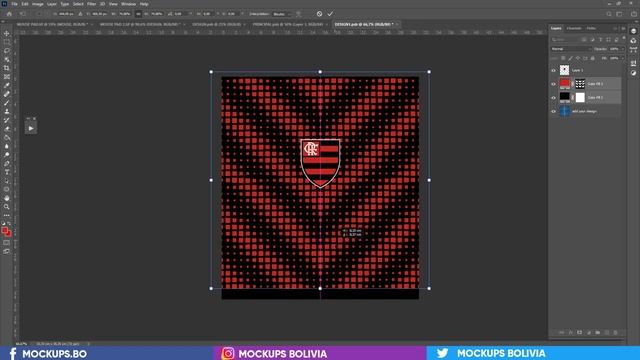Screen dimensions: 640x360
Task: Select the Hand tool
Action: coord(7,198)
